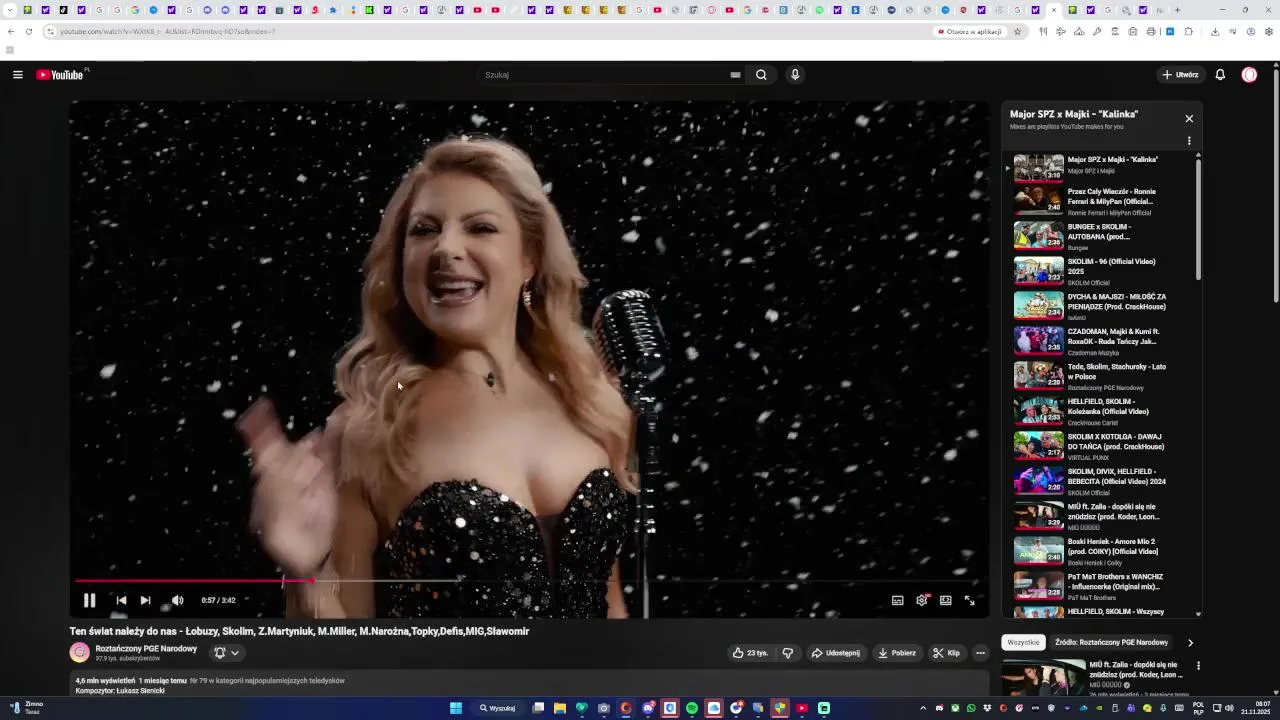Open the subscription notification bell dropdown
1280x720 pixels.
pos(227,653)
